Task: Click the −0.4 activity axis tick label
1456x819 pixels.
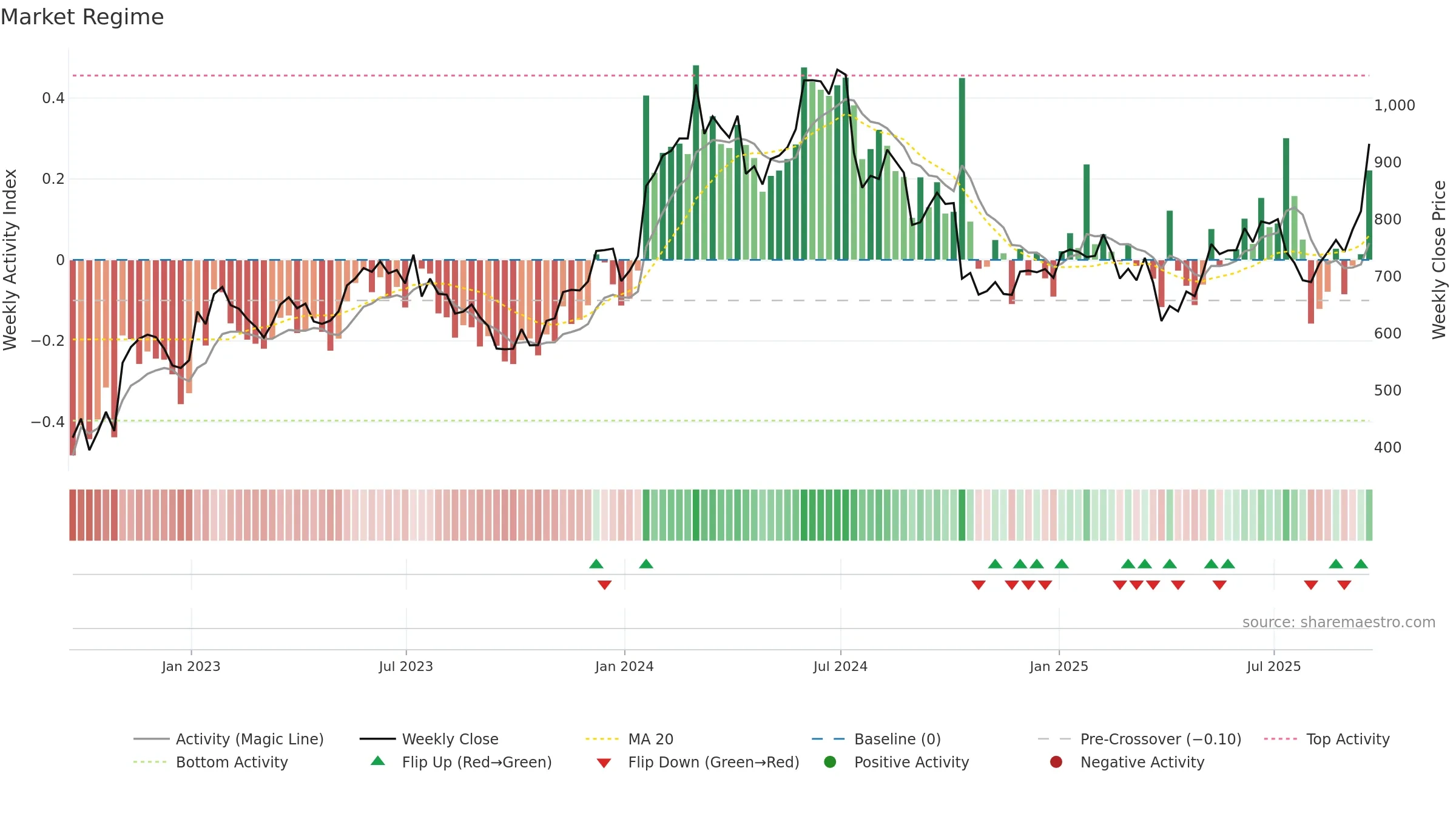Action: (x=48, y=422)
